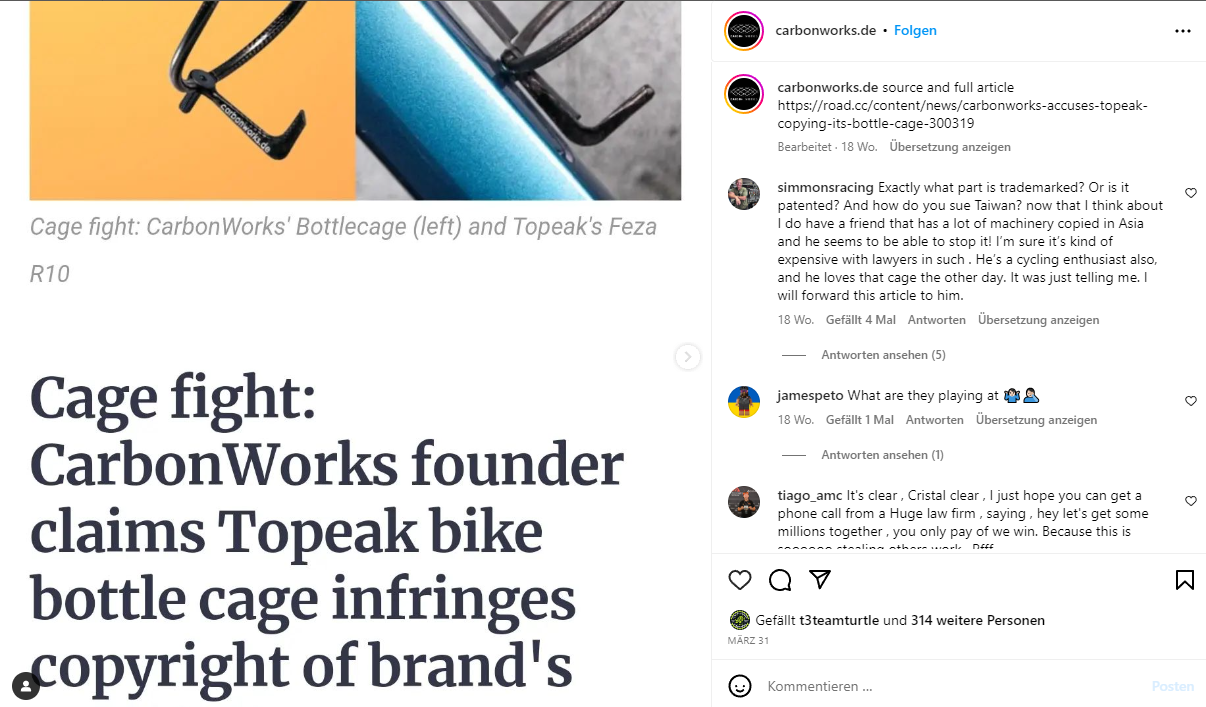Like simmonsracing's comment
Screen dimensions: 1206x707
click(1190, 193)
